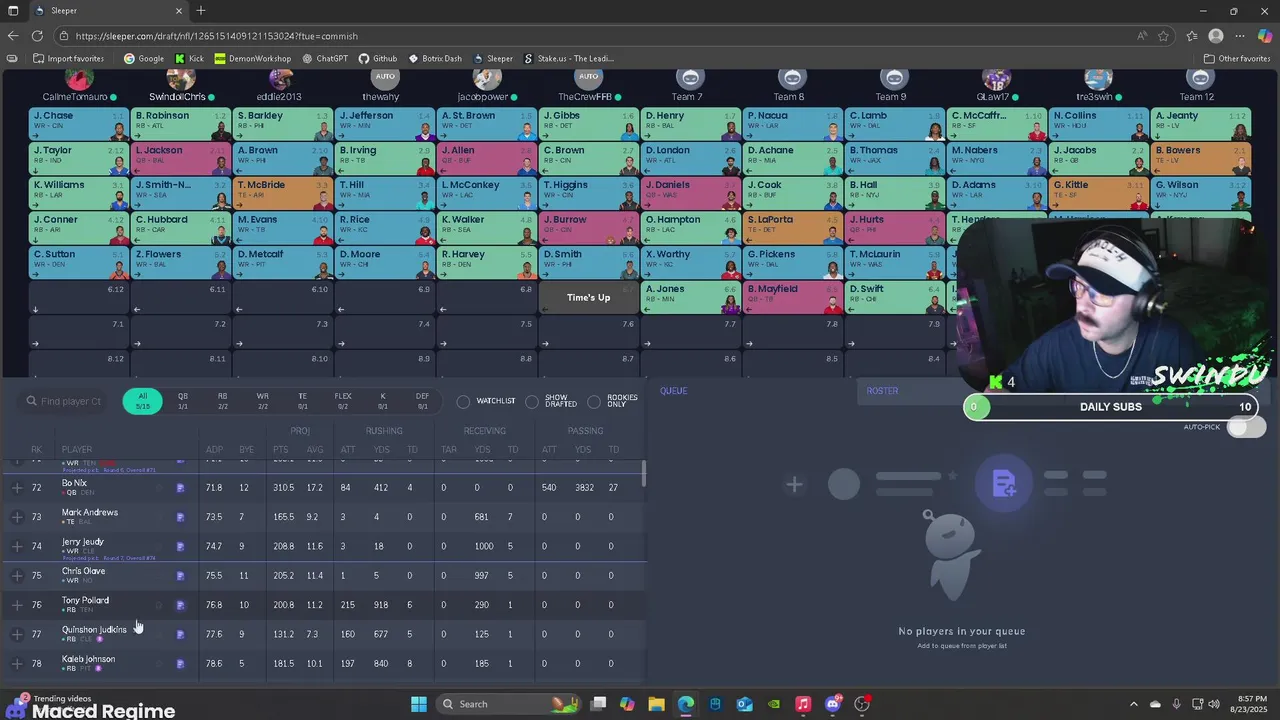Open the Windows Start menu
1280x720 pixels.
pyautogui.click(x=419, y=704)
